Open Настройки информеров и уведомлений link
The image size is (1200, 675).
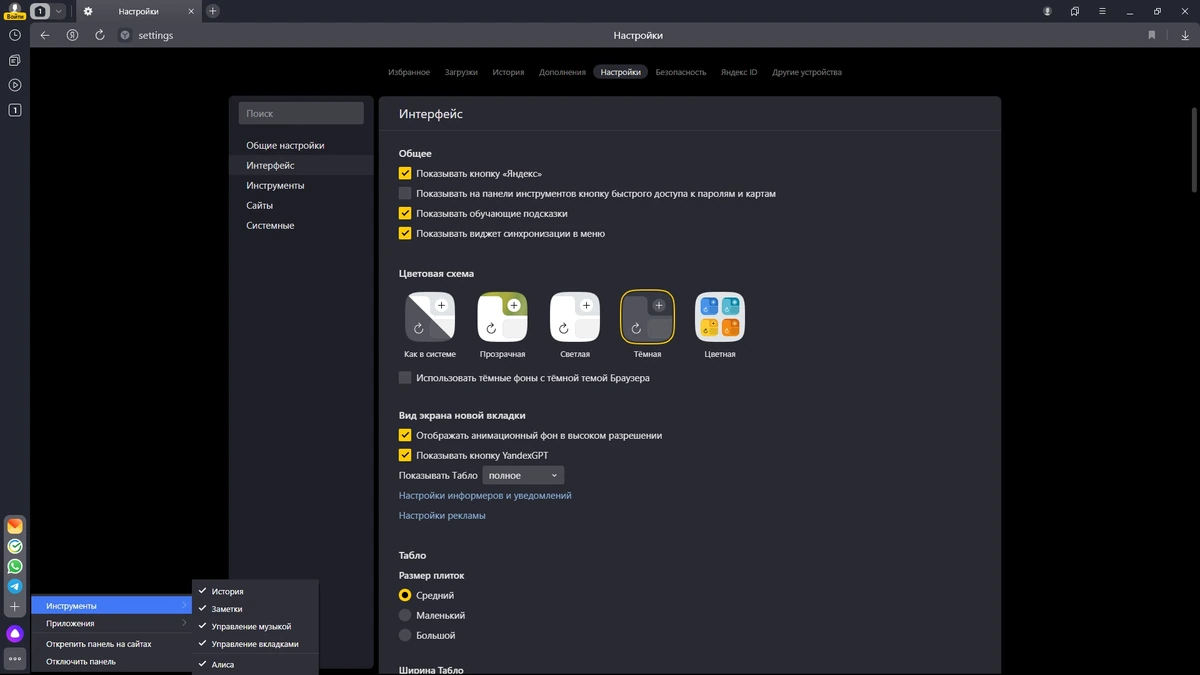pos(485,496)
